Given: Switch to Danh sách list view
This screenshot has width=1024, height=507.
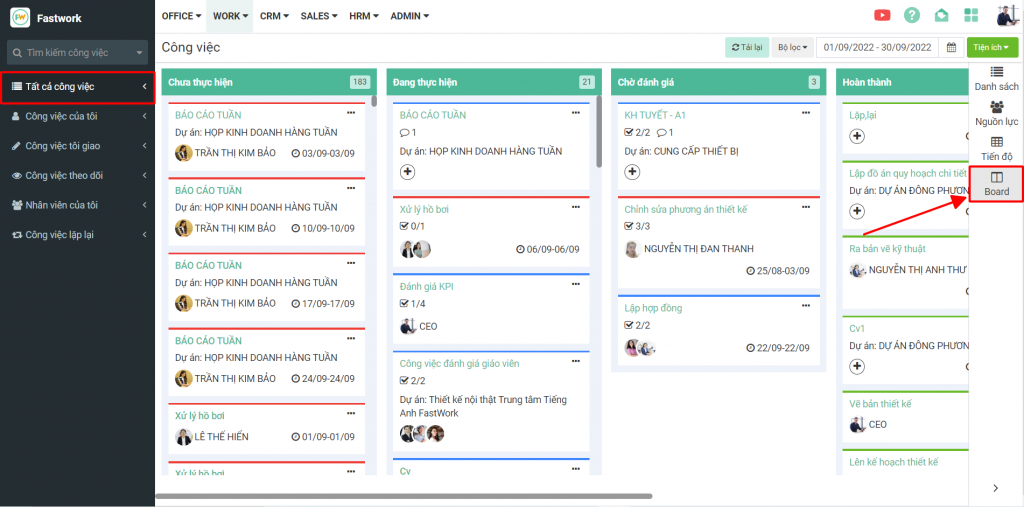Looking at the screenshot, I should point(996,79).
